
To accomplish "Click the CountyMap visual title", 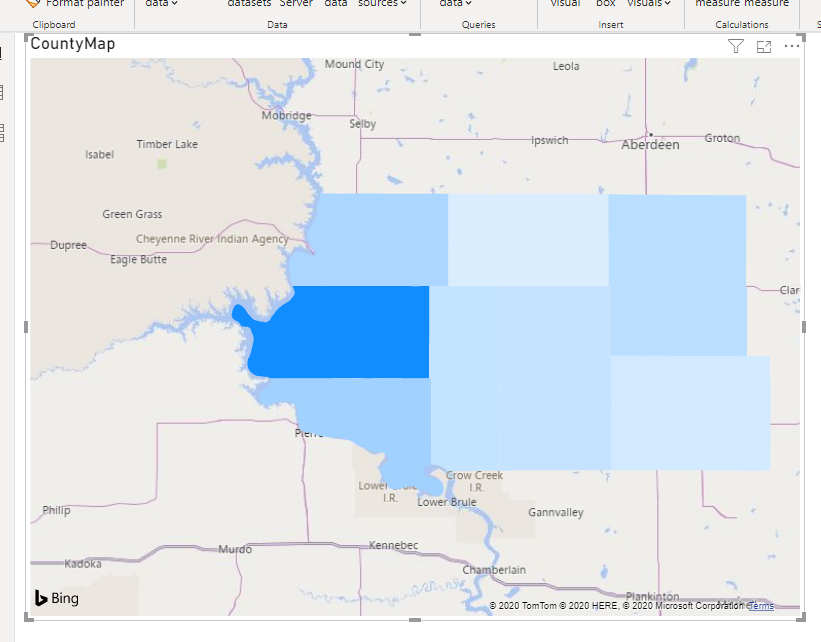I will click(73, 44).
